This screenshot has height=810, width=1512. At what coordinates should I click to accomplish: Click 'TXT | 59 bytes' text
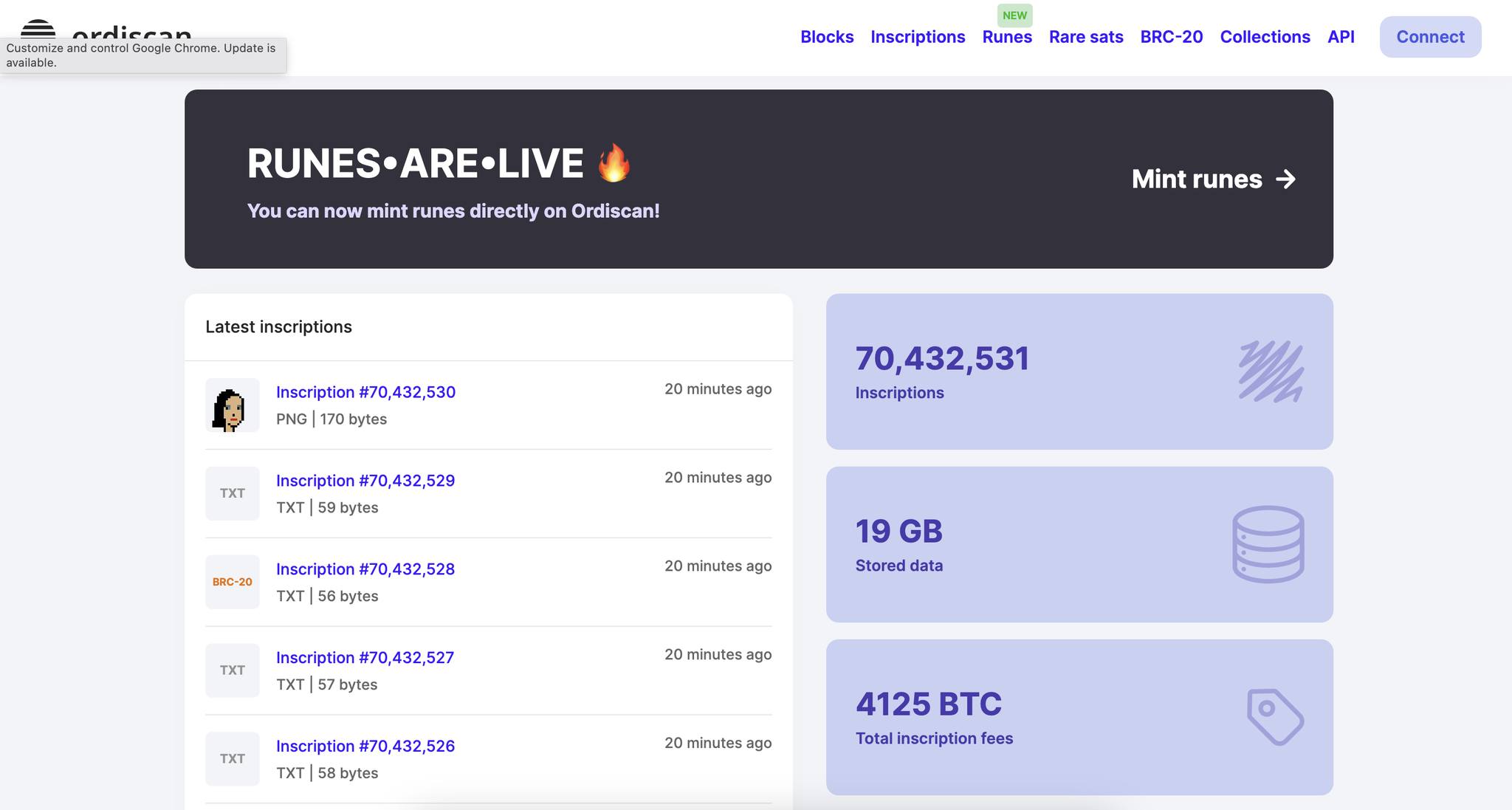tap(327, 508)
